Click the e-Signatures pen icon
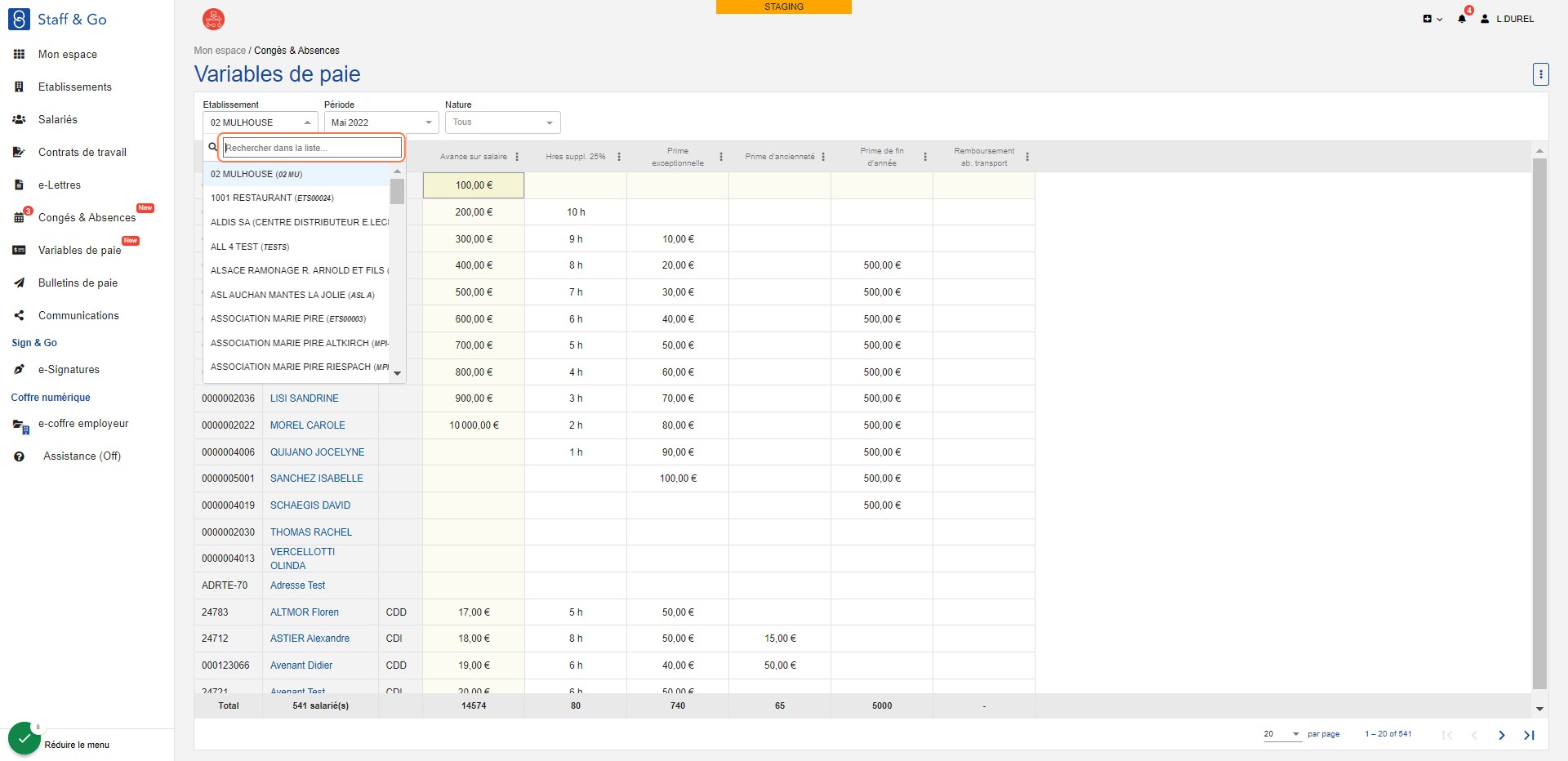This screenshot has height=761, width=1568. pyautogui.click(x=19, y=370)
